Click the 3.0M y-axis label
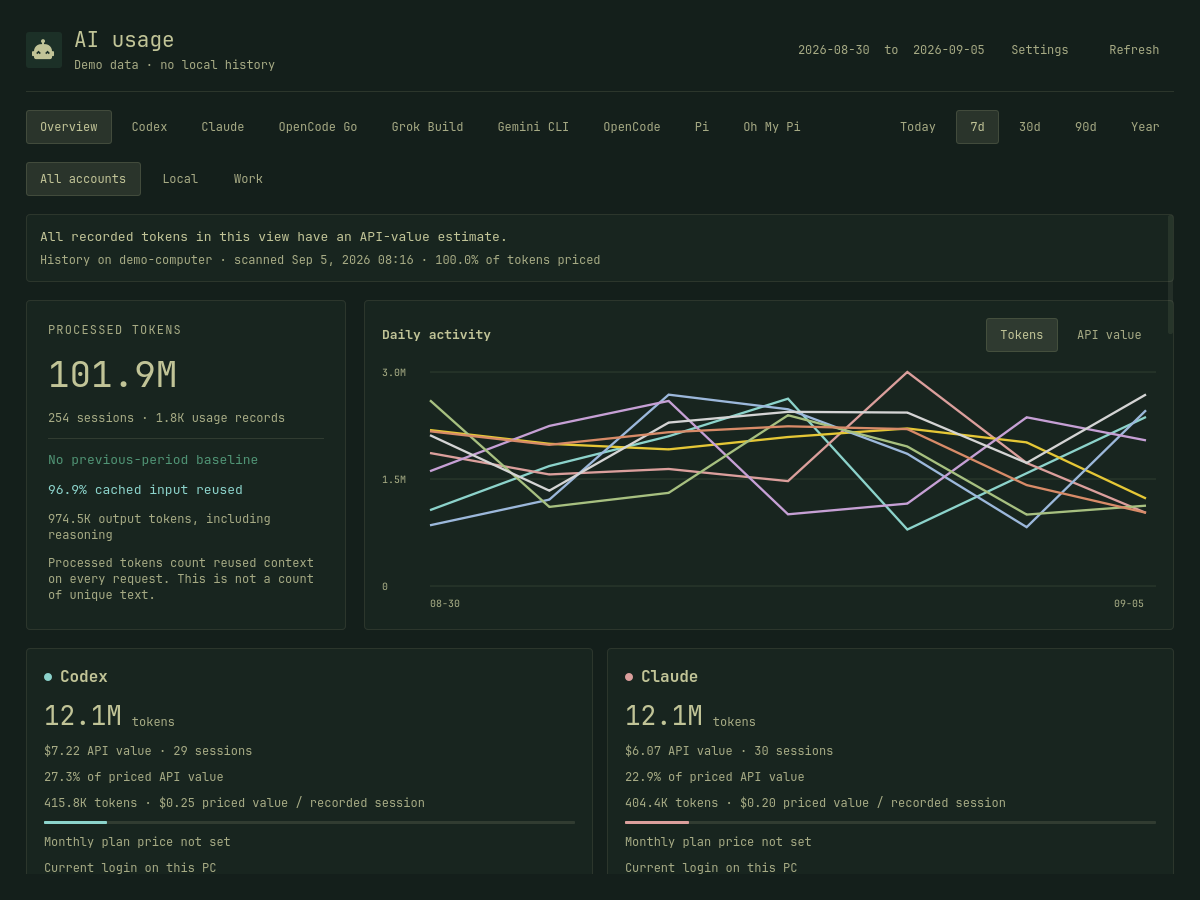Image resolution: width=1200 pixels, height=900 pixels. [x=394, y=373]
